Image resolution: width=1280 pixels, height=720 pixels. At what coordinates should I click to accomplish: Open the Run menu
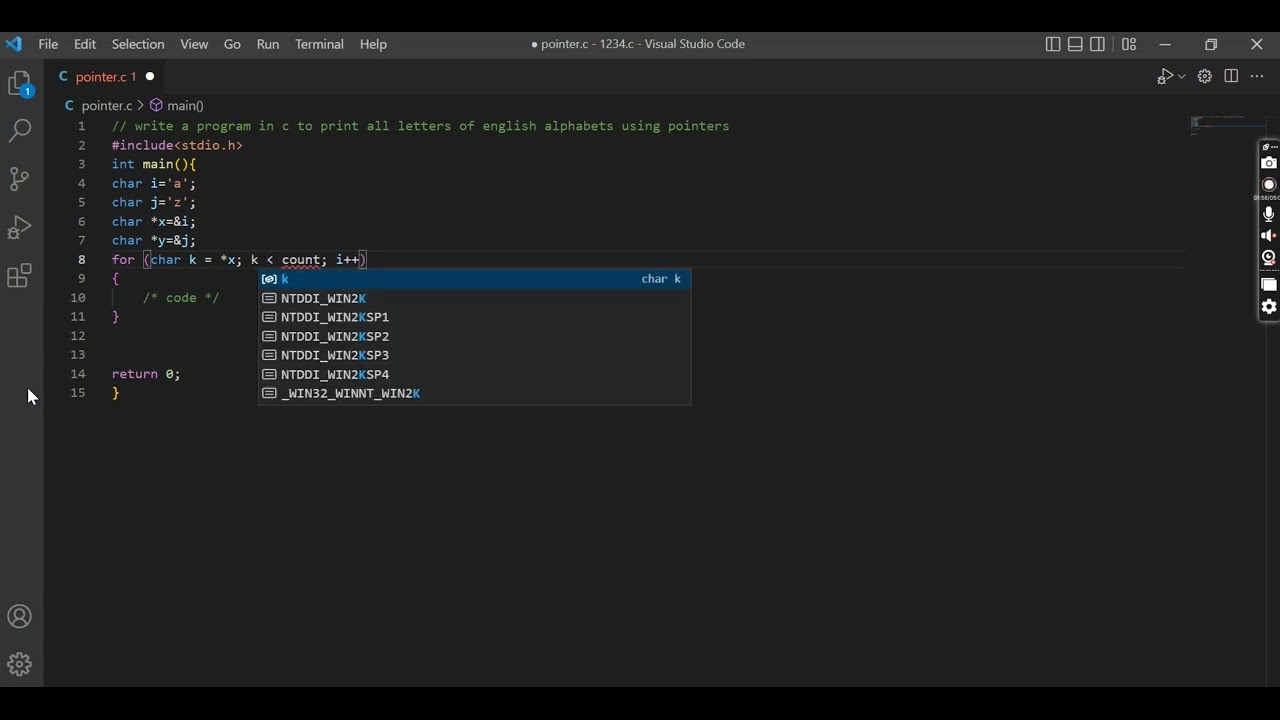click(x=267, y=44)
